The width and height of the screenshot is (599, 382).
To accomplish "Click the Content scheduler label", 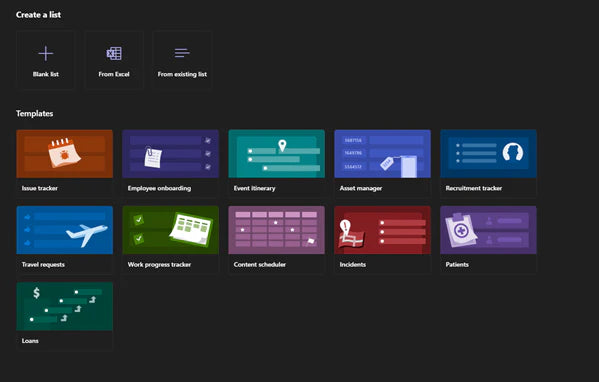I will pos(260,265).
